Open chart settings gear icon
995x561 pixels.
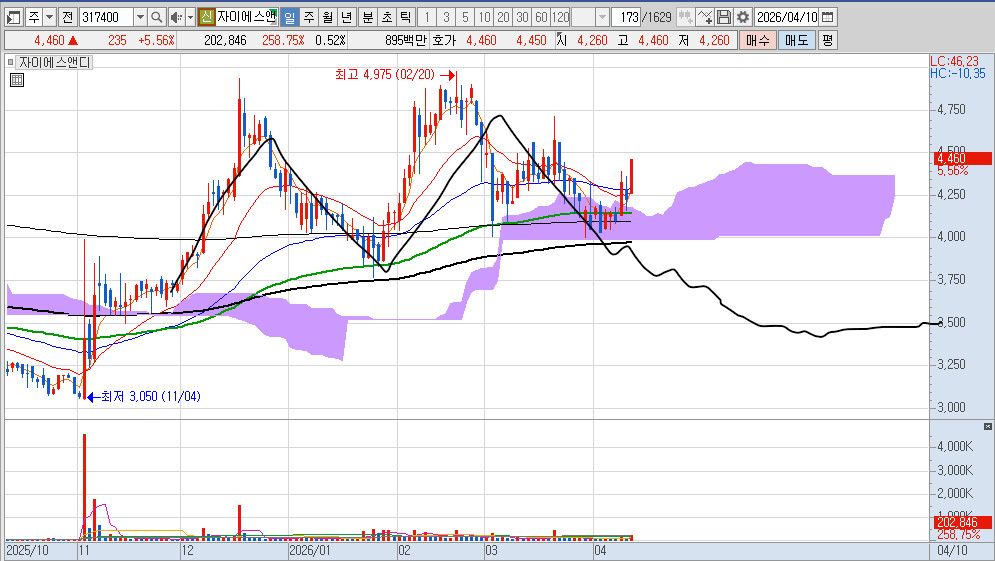coord(742,17)
